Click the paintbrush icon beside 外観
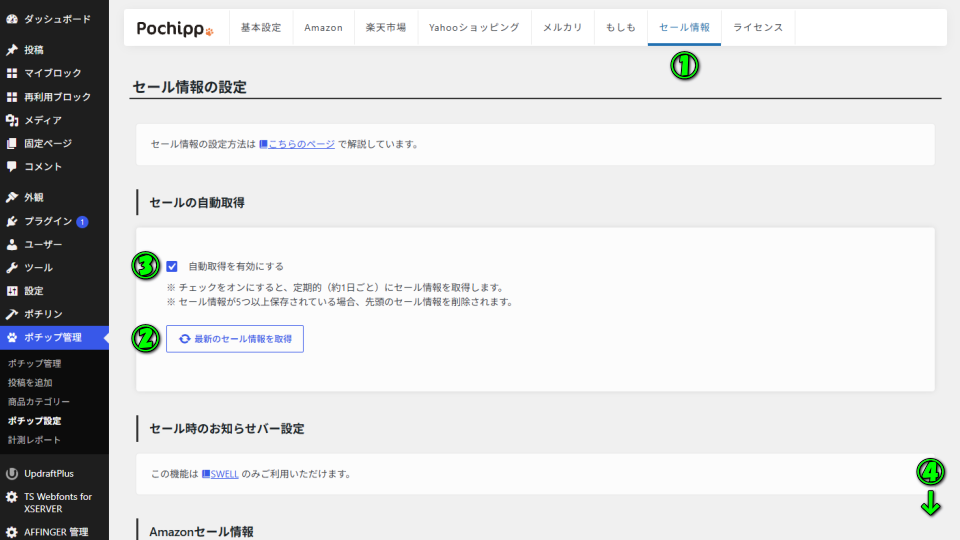 [x=12, y=197]
